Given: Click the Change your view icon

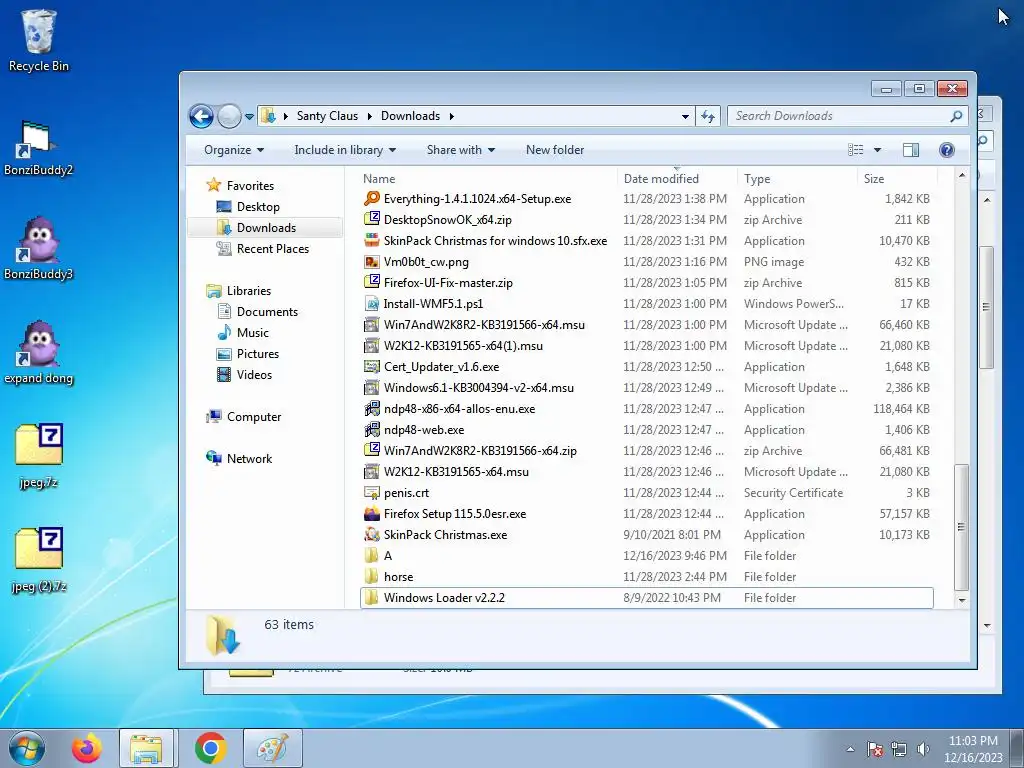Looking at the screenshot, I should (856, 150).
